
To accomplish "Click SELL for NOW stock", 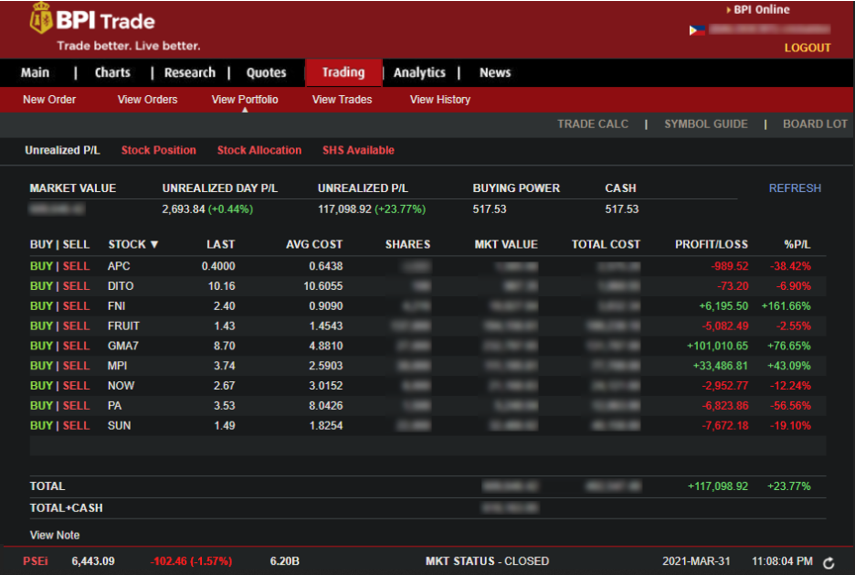I will click(x=76, y=386).
